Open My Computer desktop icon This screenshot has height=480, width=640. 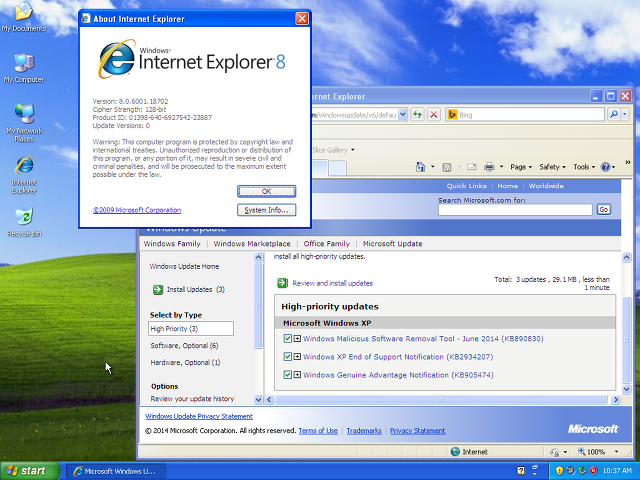pos(24,68)
